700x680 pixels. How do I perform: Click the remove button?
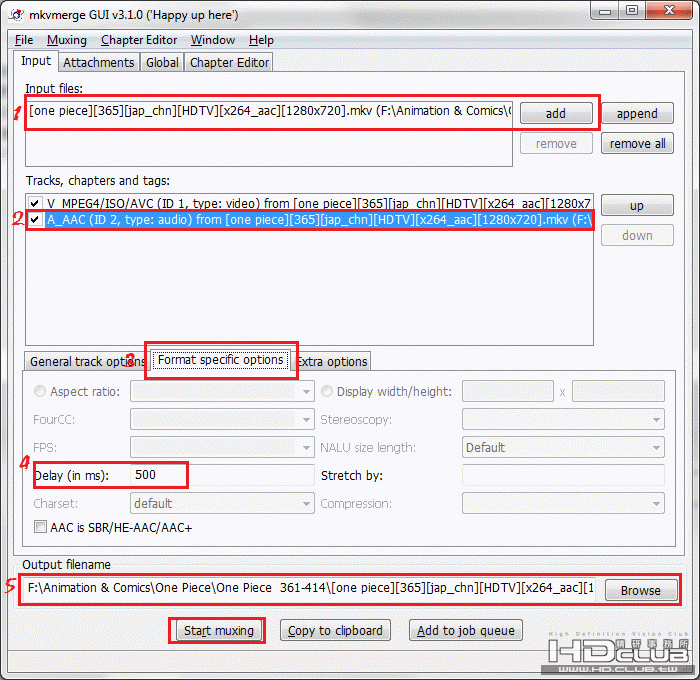556,144
